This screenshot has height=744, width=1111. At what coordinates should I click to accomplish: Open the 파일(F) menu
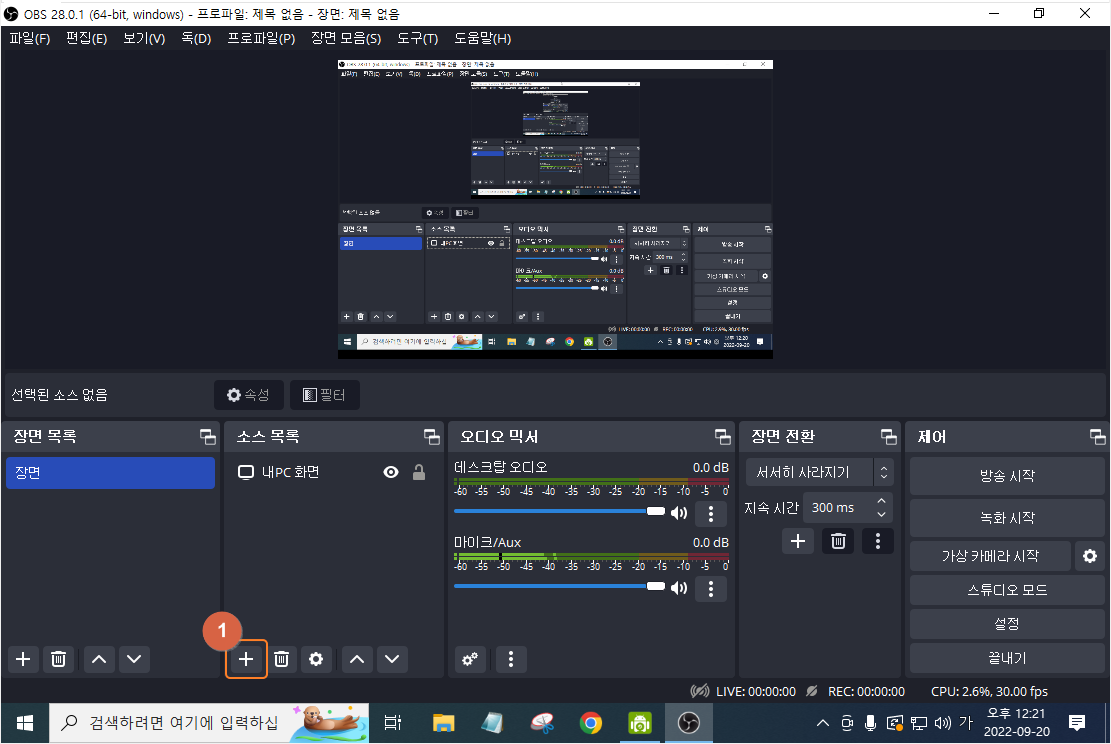(x=29, y=38)
